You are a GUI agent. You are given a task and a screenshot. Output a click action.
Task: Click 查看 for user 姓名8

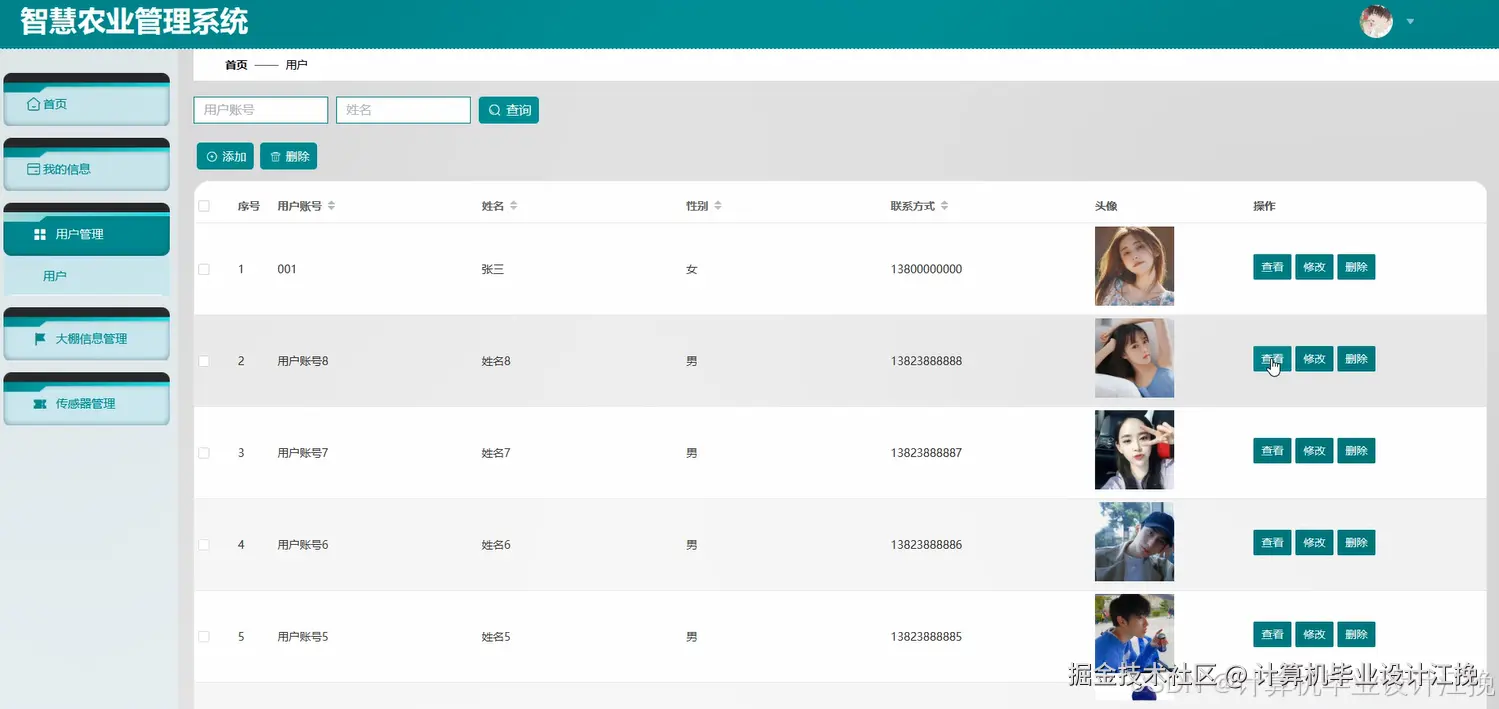click(1272, 359)
